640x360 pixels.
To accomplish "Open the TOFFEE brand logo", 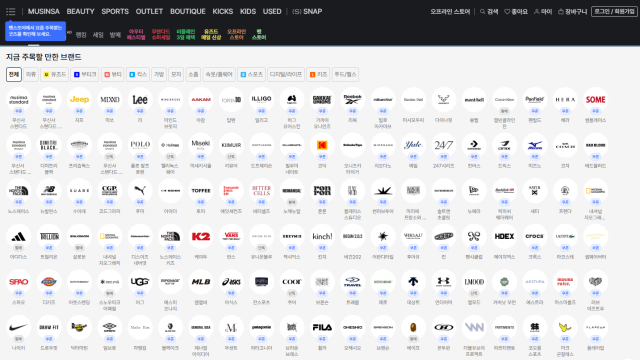I will (x=201, y=191).
